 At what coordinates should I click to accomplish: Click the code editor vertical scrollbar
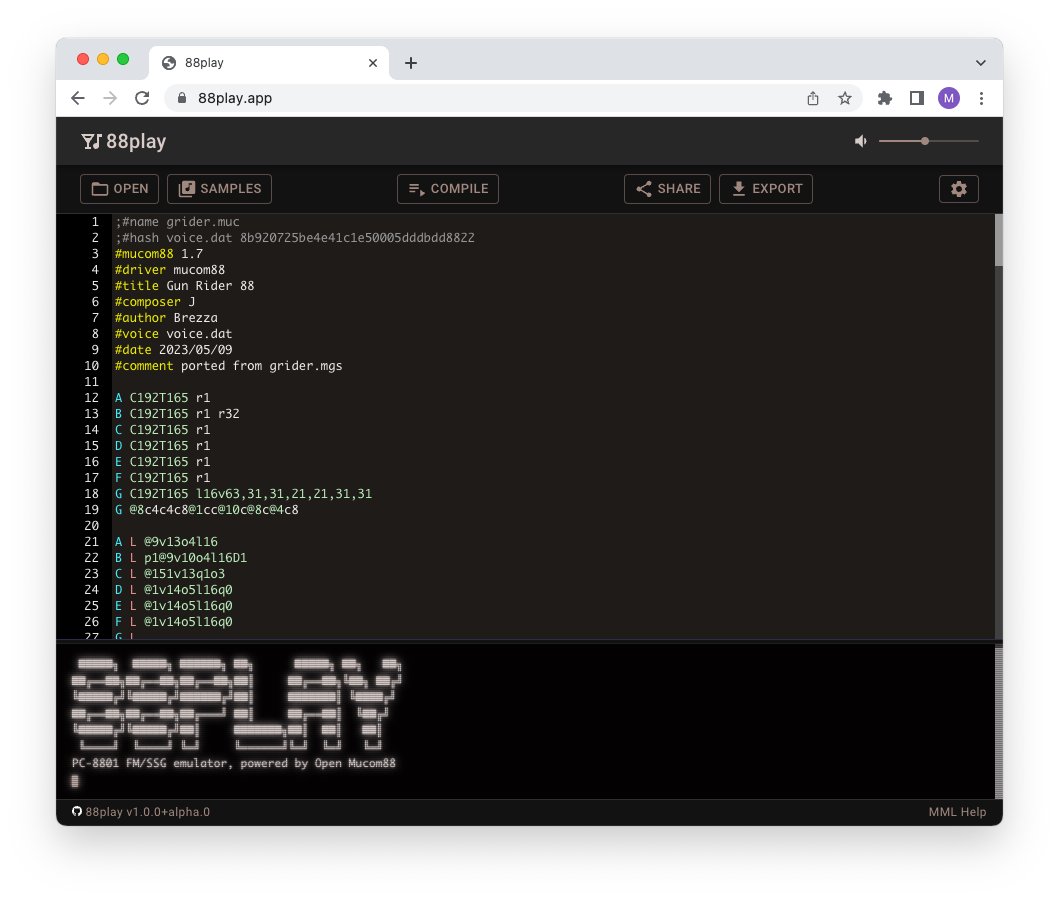[x=998, y=240]
